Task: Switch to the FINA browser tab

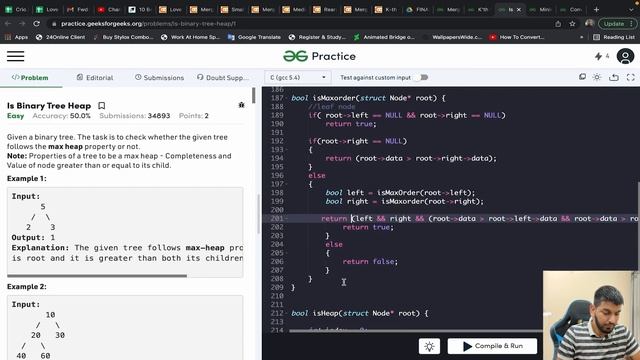Action: point(418,9)
